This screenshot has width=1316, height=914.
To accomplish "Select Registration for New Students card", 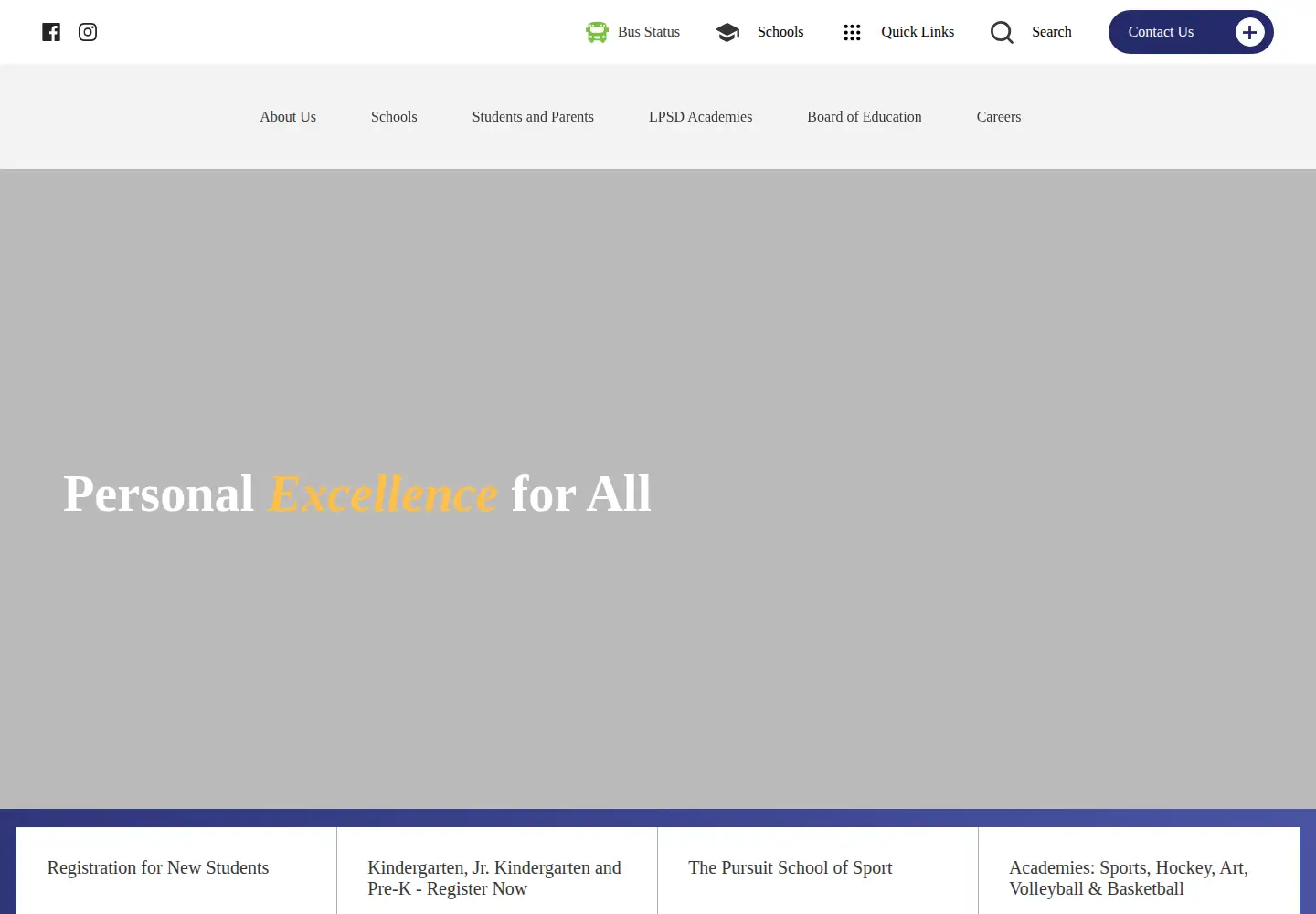I will tap(176, 870).
